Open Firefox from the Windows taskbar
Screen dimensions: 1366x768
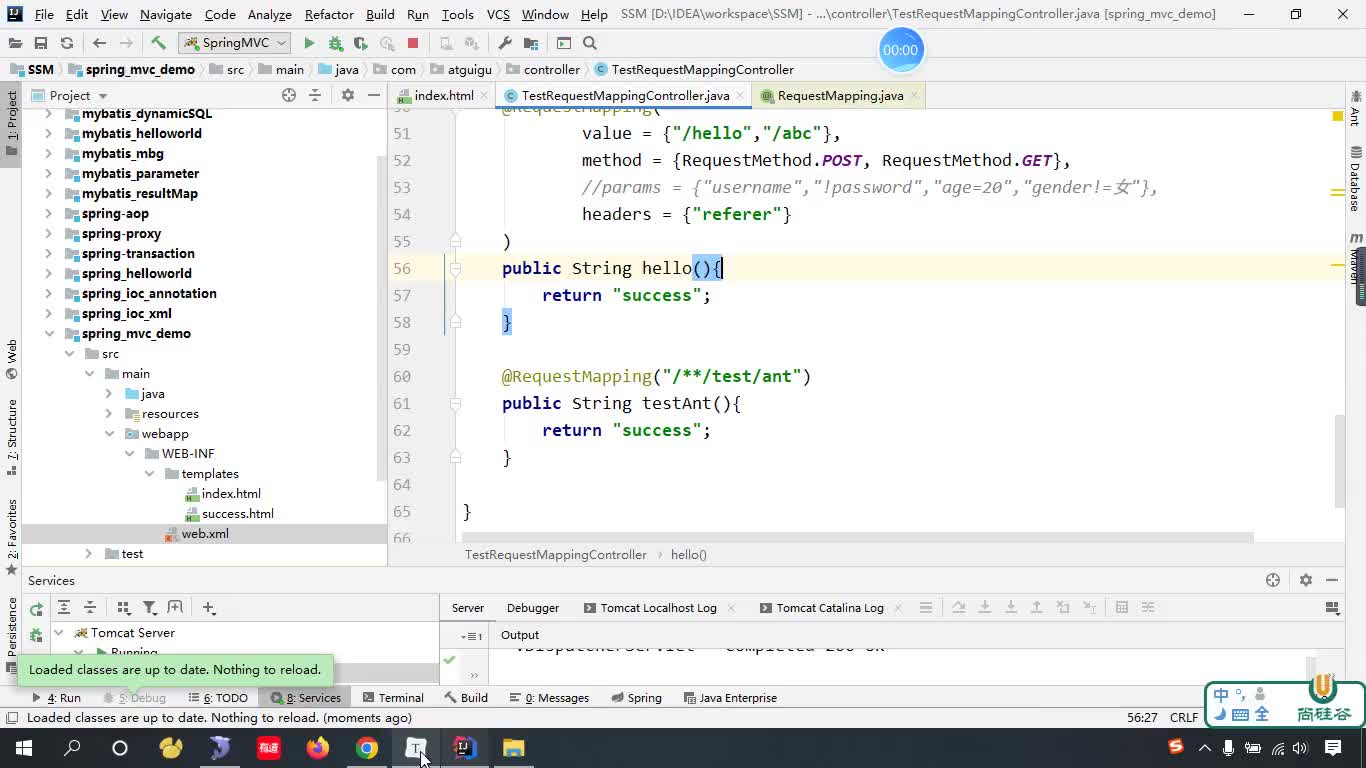point(318,748)
